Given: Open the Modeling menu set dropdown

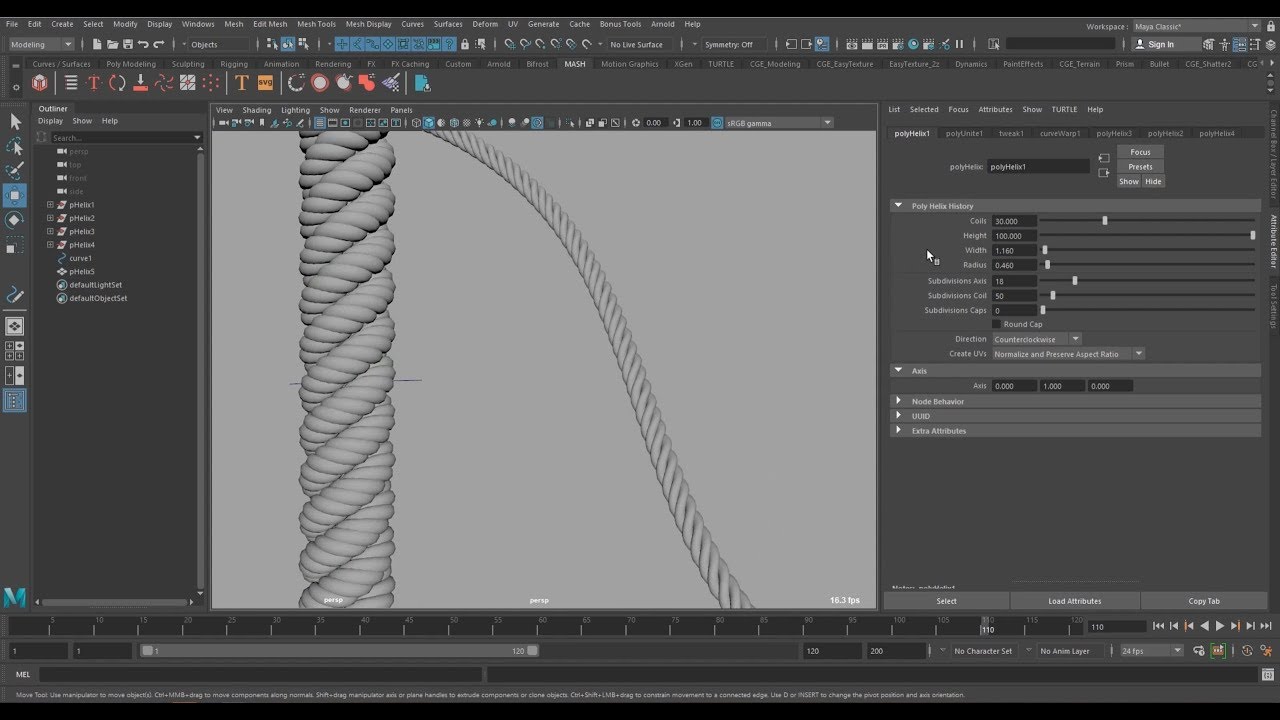Looking at the screenshot, I should click(41, 44).
